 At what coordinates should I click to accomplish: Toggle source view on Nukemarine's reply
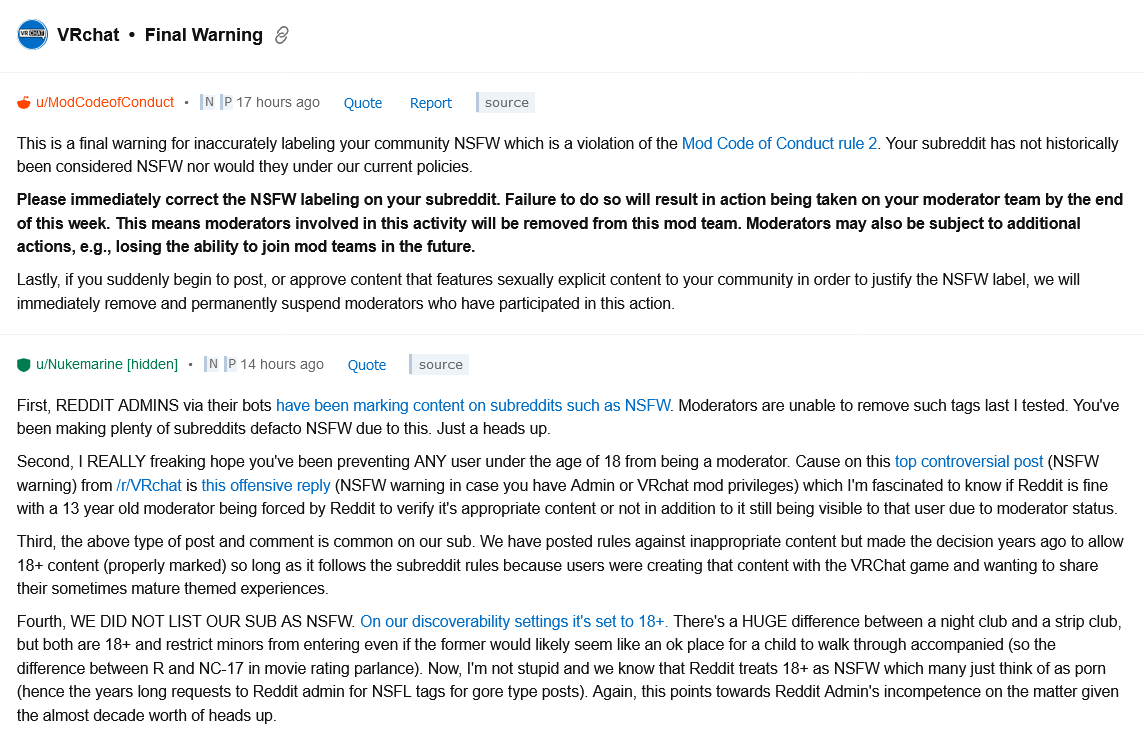438,364
